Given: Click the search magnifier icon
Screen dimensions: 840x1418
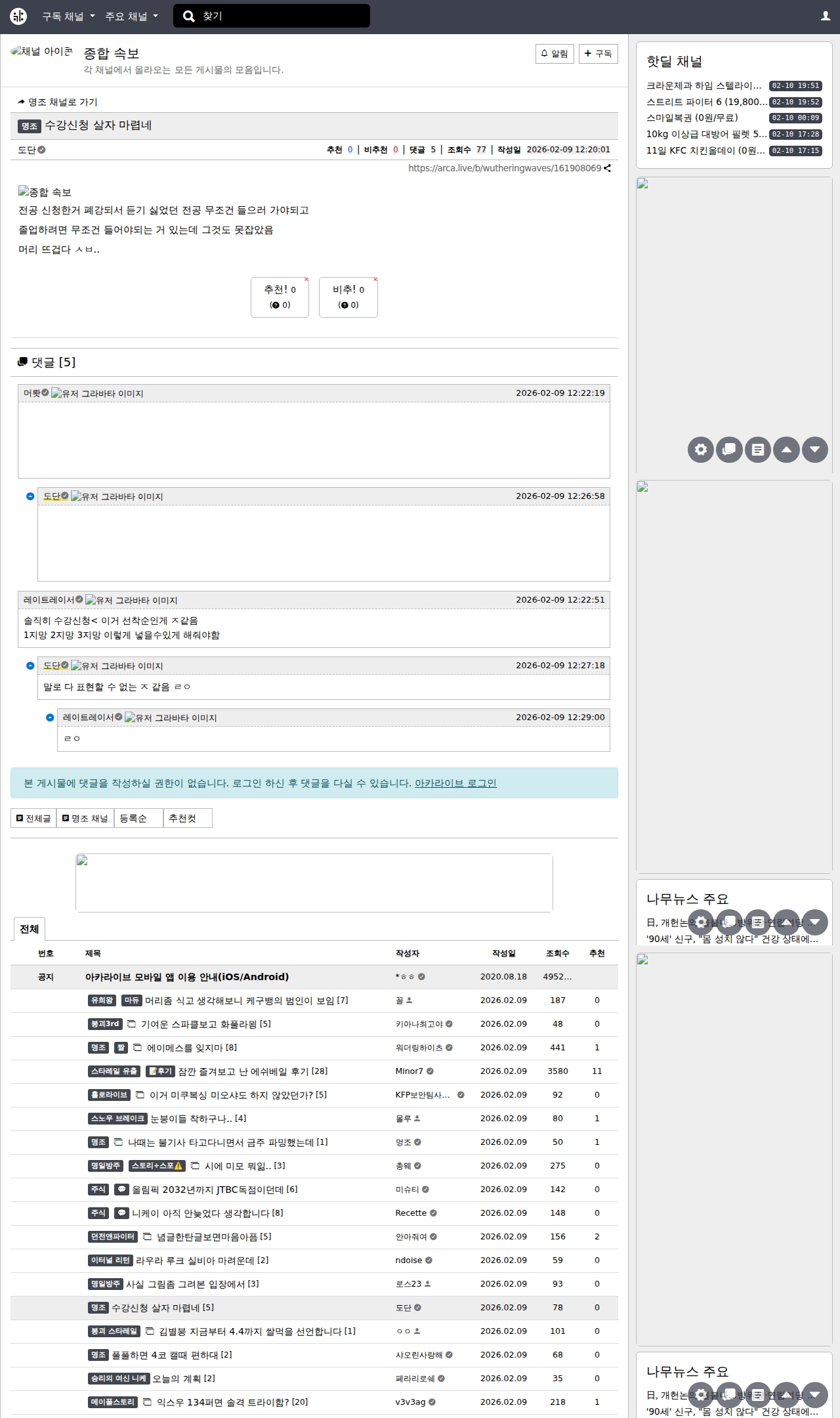Looking at the screenshot, I should click(189, 16).
